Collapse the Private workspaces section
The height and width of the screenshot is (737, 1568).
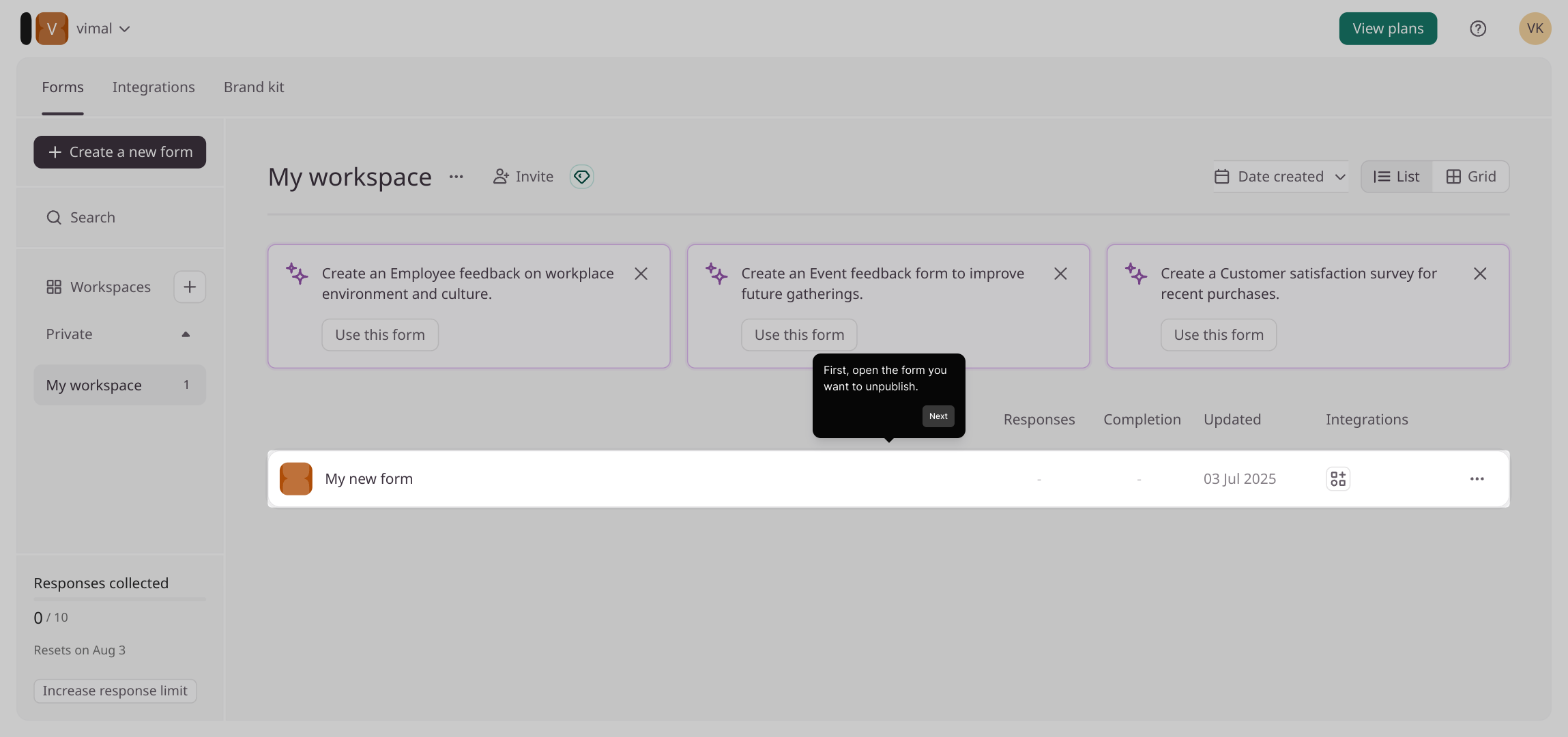(x=186, y=334)
